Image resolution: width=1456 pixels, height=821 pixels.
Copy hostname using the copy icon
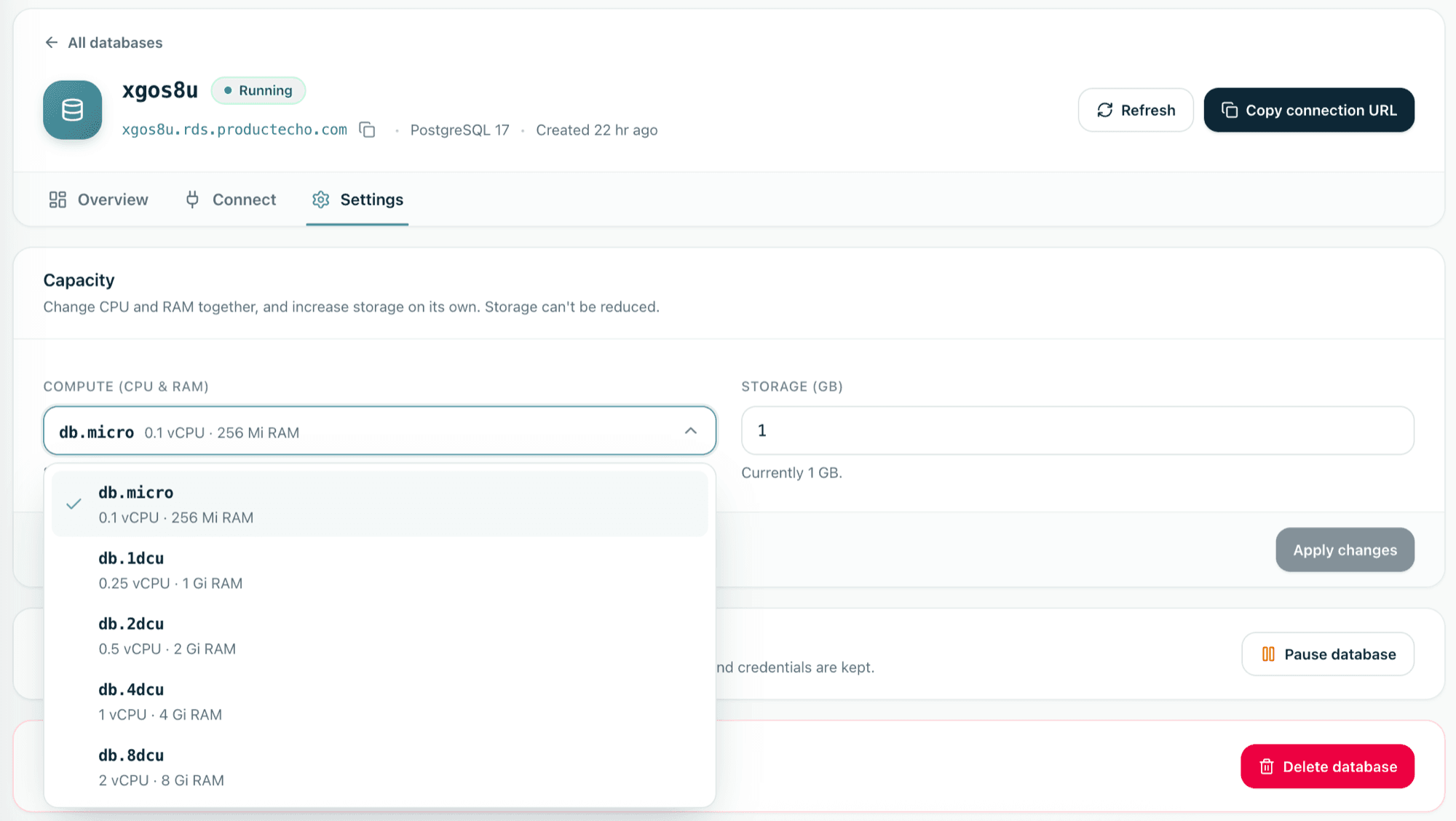[x=368, y=130]
